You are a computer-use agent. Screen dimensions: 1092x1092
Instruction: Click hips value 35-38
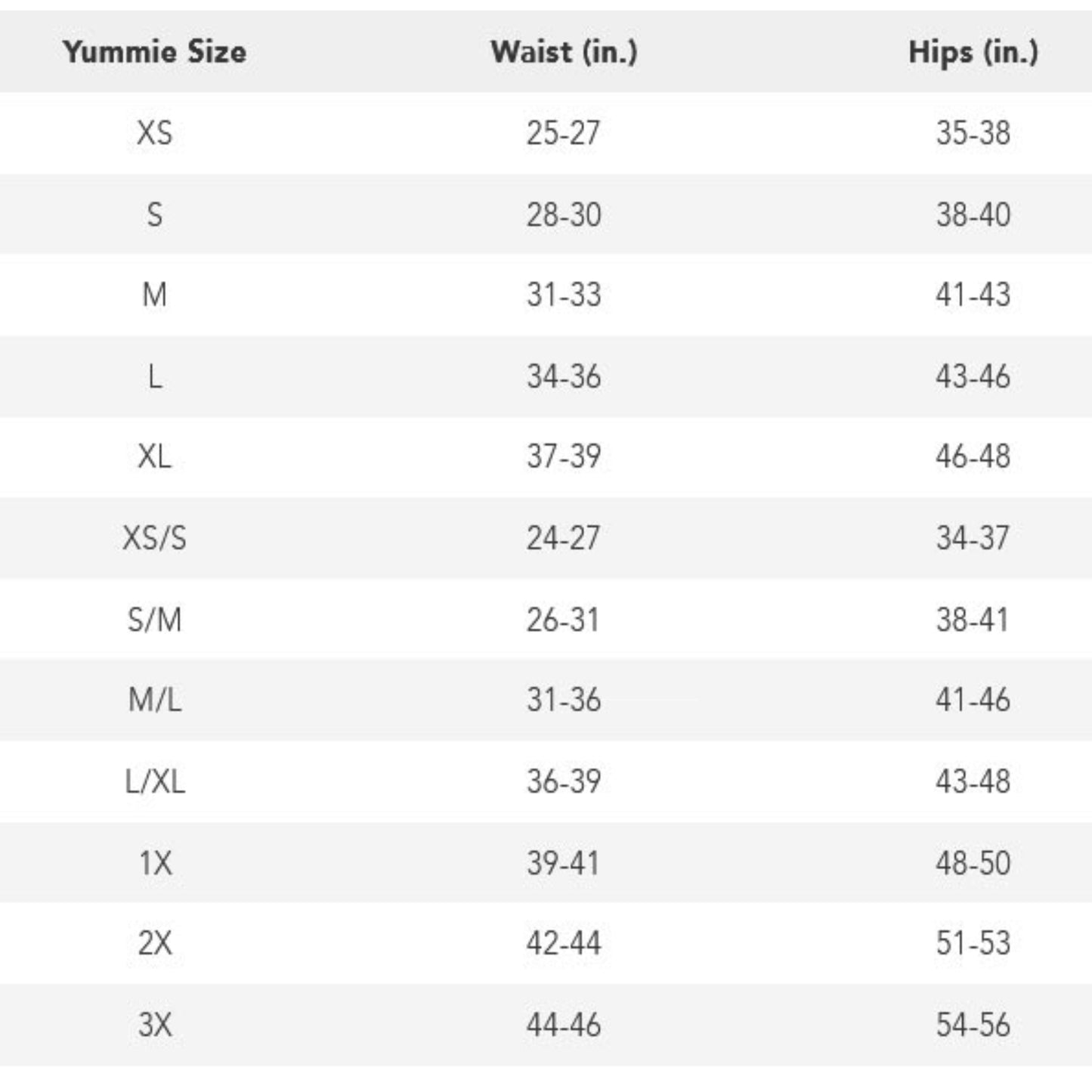coord(973,133)
